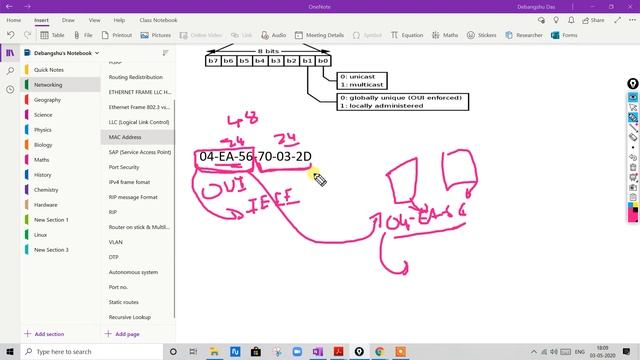Click the Share button
Image resolution: width=640 pixels, height=360 pixels.
(x=593, y=20)
